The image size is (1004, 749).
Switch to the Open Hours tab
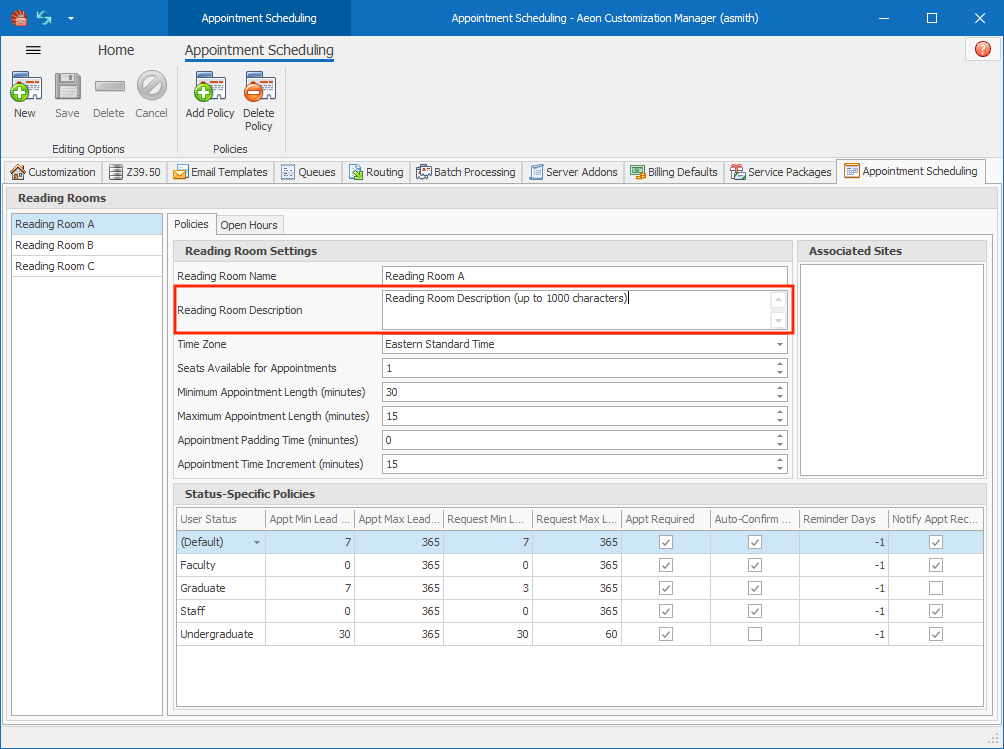[249, 225]
